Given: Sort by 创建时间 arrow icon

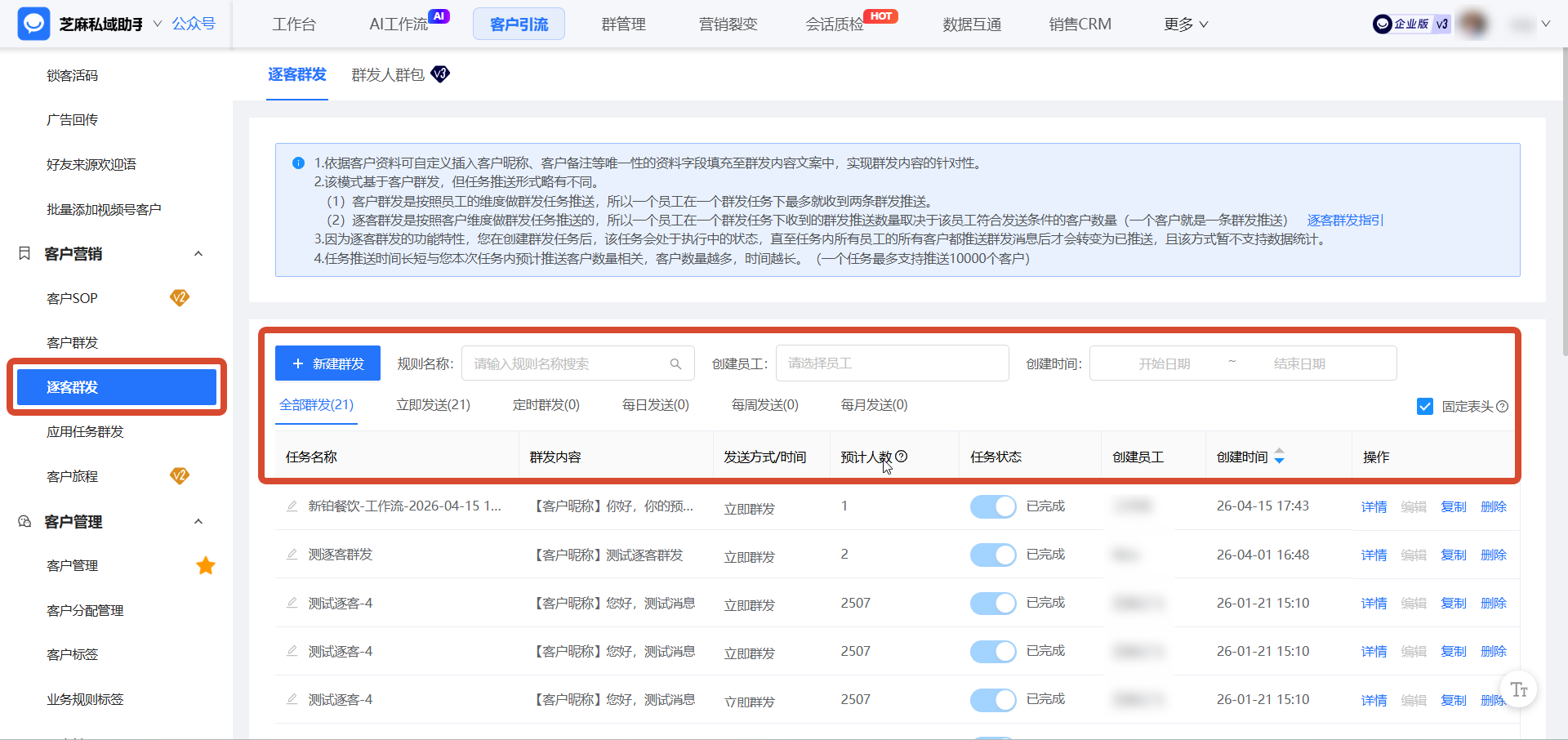Looking at the screenshot, I should click(x=1279, y=457).
